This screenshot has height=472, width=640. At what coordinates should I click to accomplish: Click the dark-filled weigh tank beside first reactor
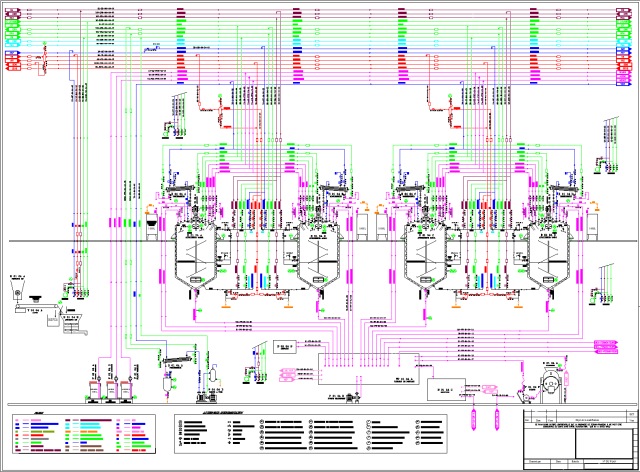pos(151,228)
